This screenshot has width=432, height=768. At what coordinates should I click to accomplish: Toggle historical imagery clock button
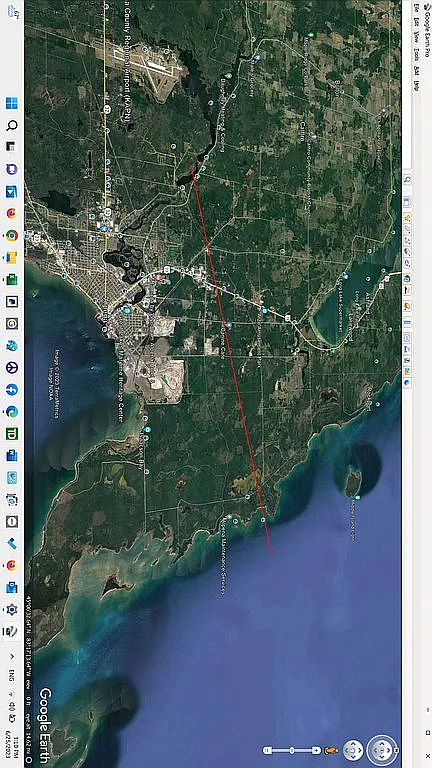[407, 279]
